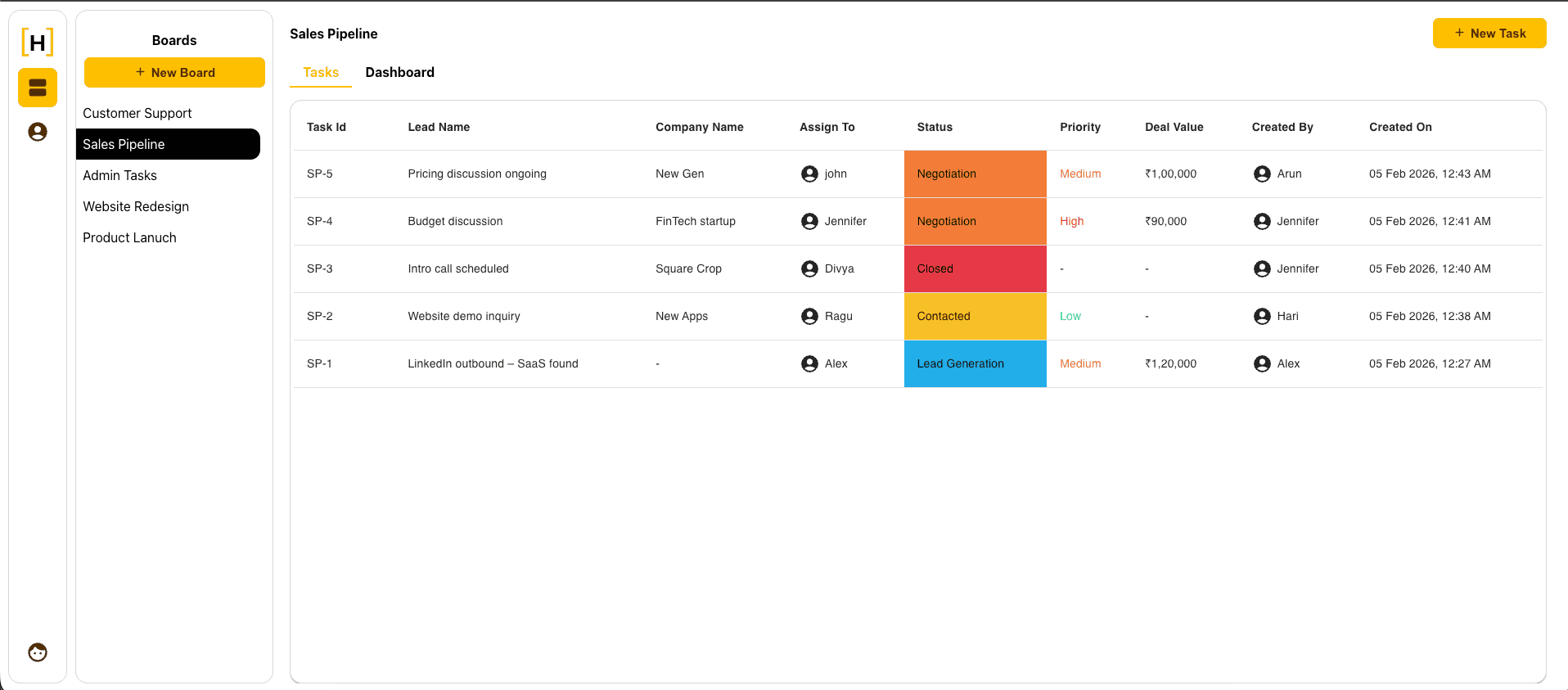Click the smiley icon at the sidebar bottom
Screen dimensions: 1568x690
(x=37, y=652)
